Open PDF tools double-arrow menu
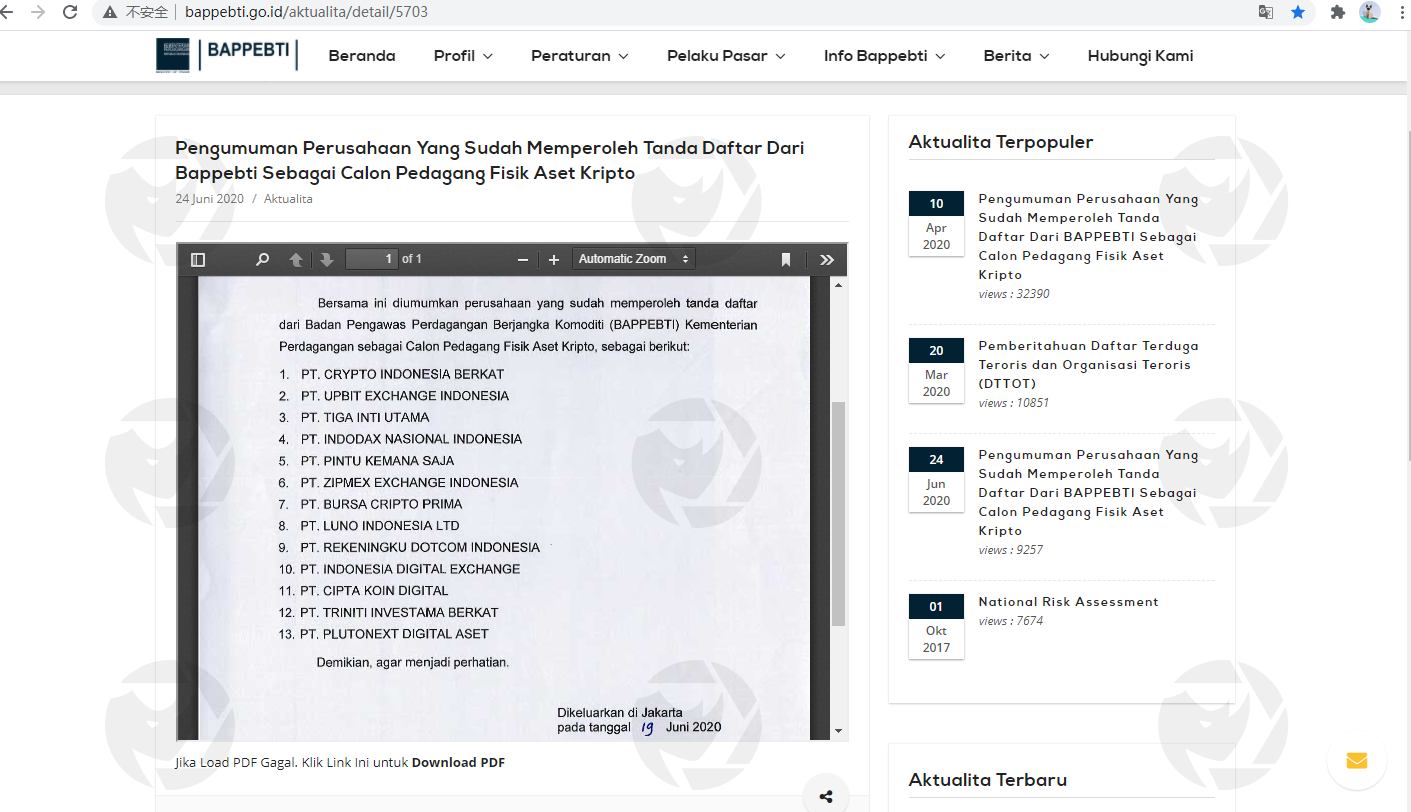1411x812 pixels. coord(827,260)
